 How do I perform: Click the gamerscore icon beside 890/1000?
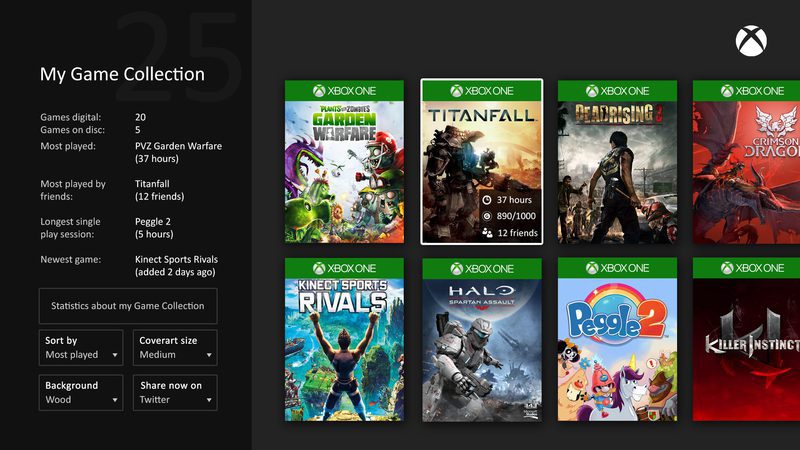click(x=486, y=216)
